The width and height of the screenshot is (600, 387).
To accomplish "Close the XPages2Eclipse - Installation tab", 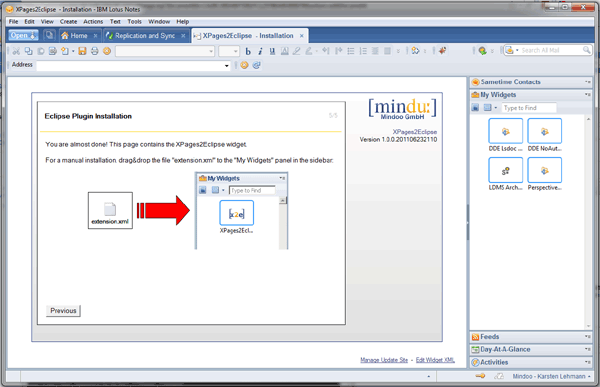I will [302, 36].
